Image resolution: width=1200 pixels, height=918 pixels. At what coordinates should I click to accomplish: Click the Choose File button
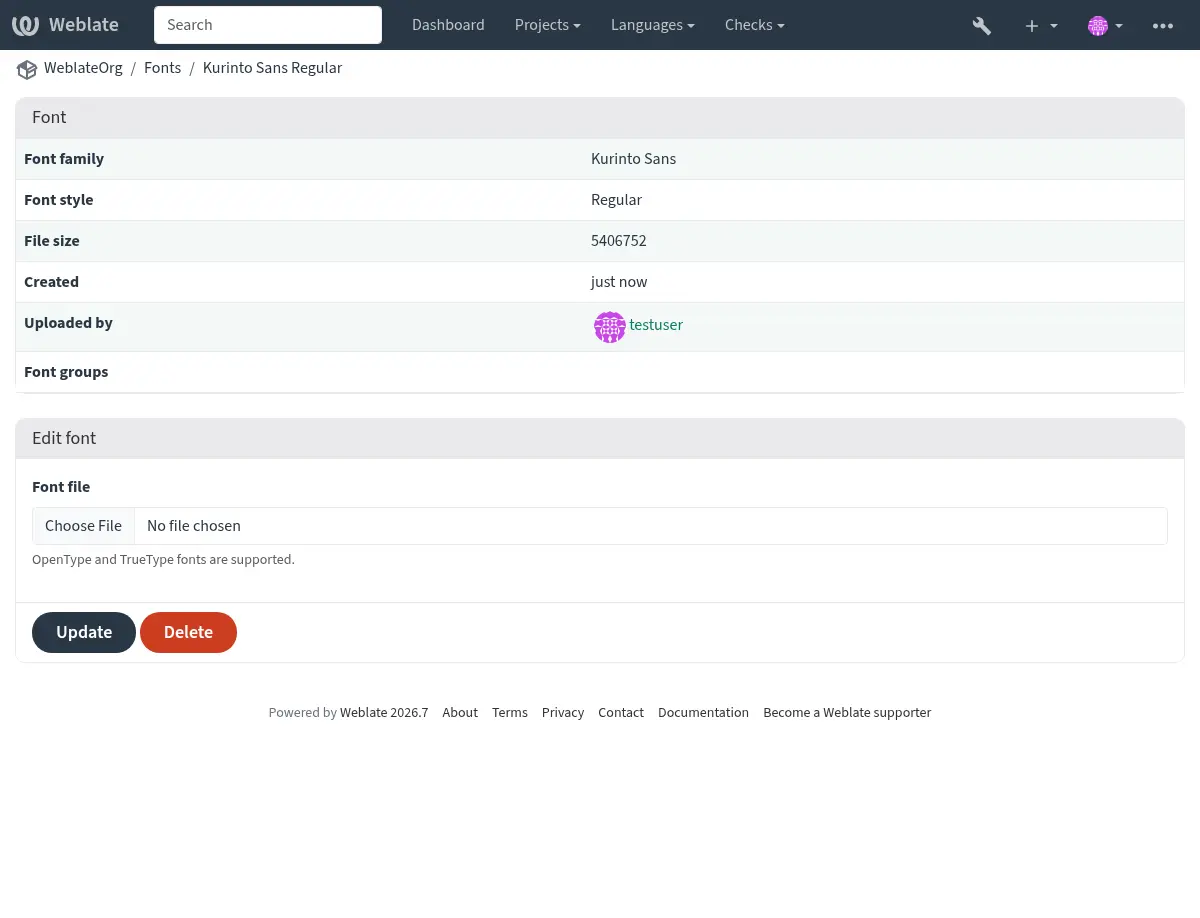pos(83,526)
